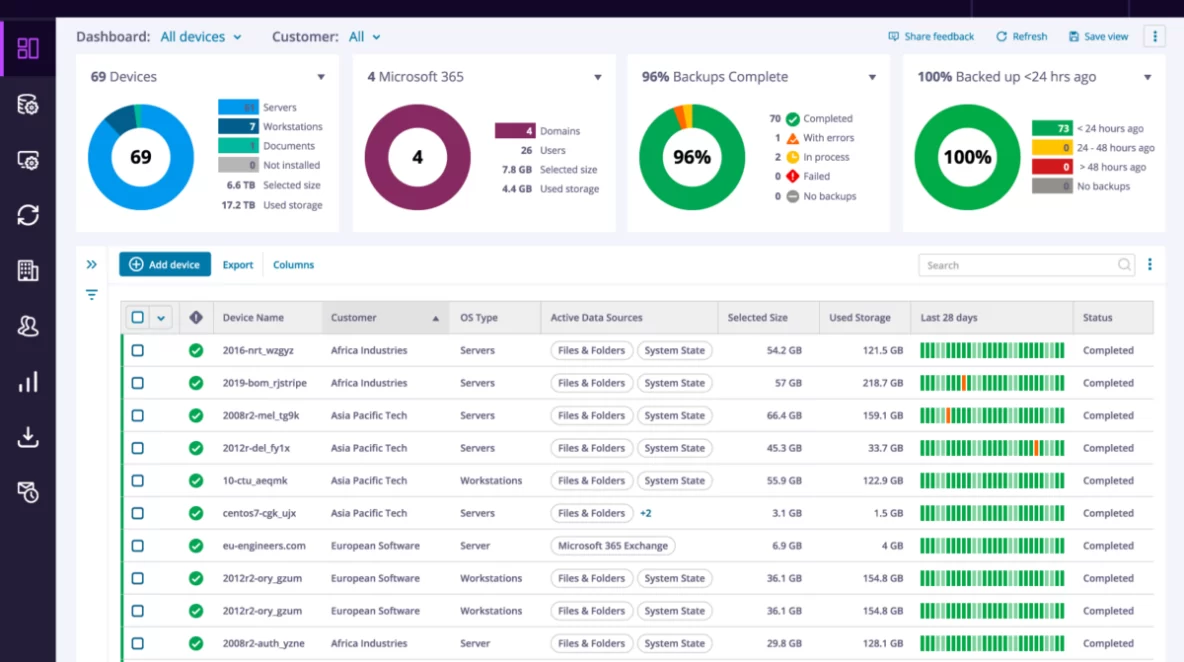Expand the 69 Devices widget dropdown arrow
The height and width of the screenshot is (662, 1184).
[321, 78]
